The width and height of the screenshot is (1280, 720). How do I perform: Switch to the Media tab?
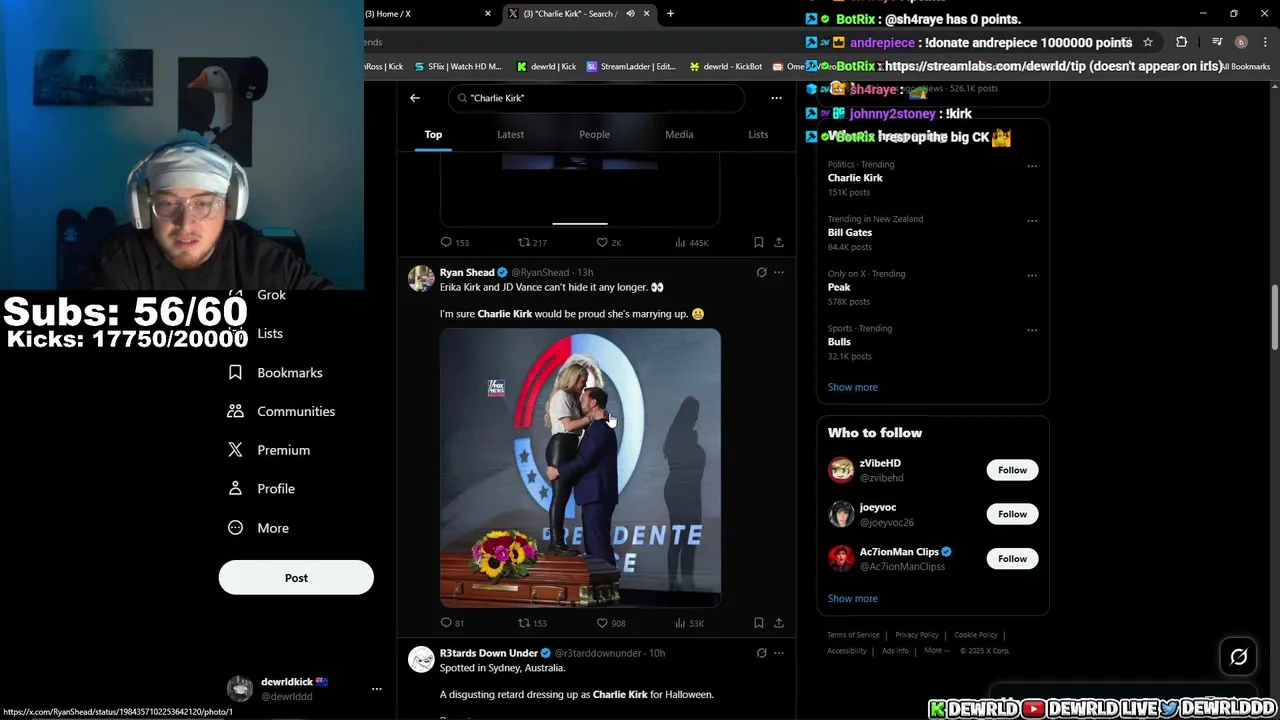[x=679, y=134]
